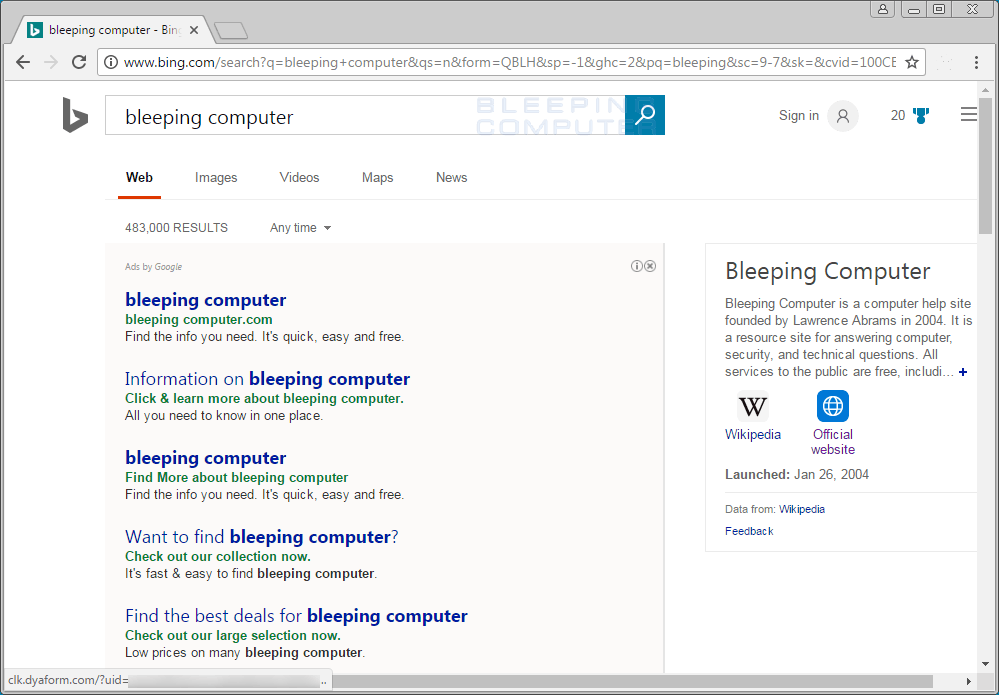Open ad Find the best deals
This screenshot has height=695, width=999.
(x=296, y=615)
